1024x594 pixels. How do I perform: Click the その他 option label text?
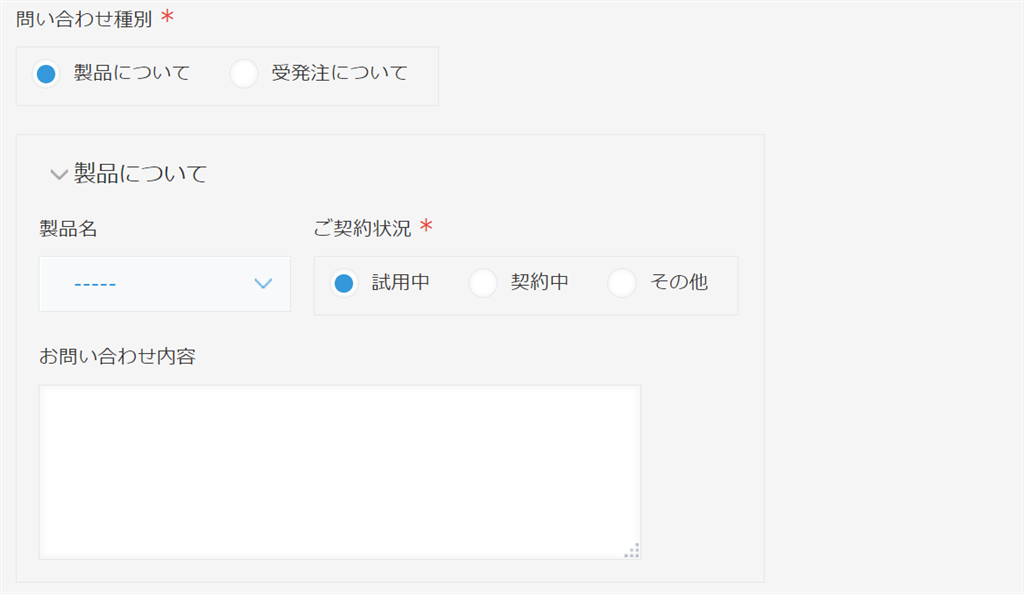click(679, 282)
